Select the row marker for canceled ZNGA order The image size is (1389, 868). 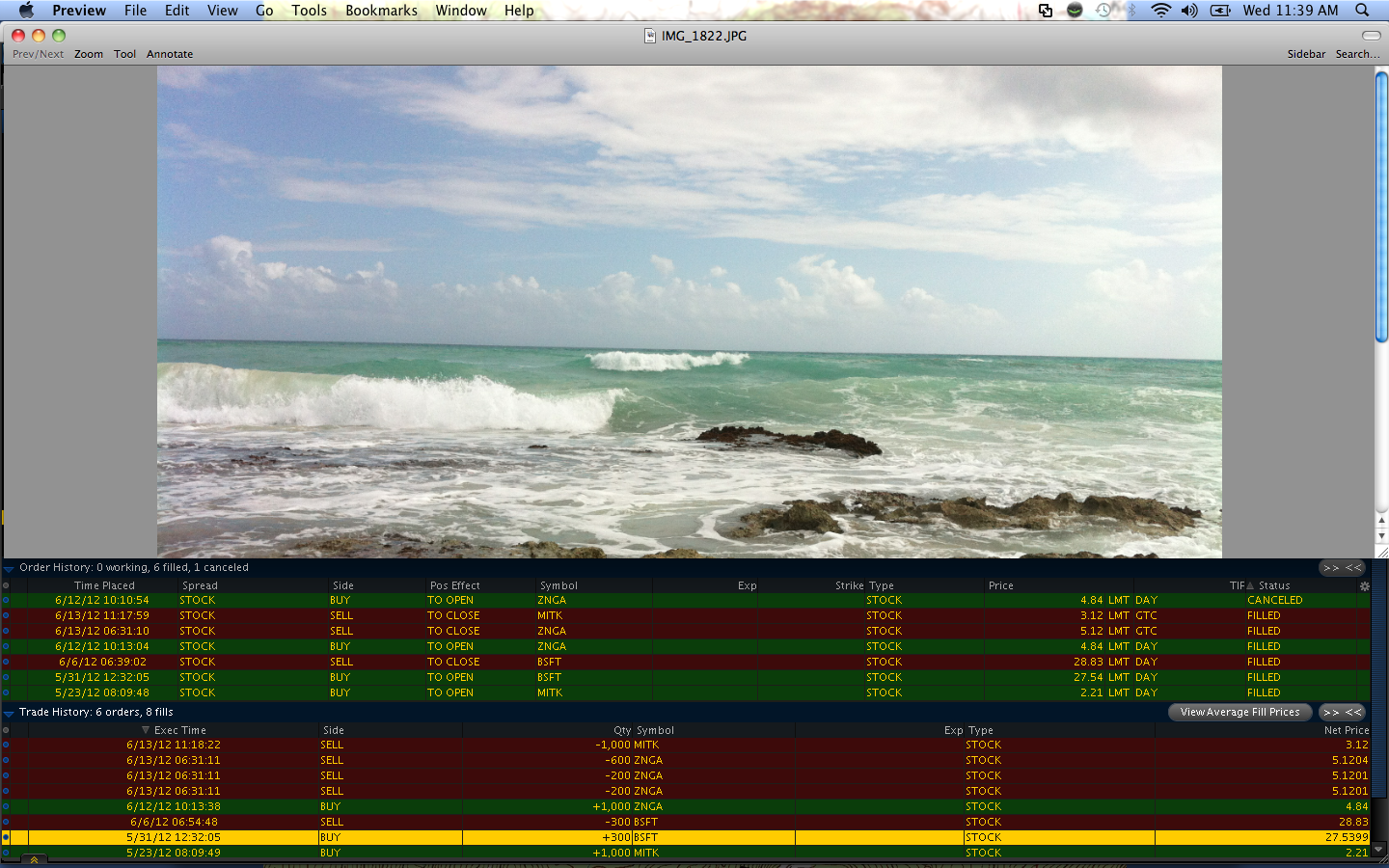pyautogui.click(x=6, y=600)
